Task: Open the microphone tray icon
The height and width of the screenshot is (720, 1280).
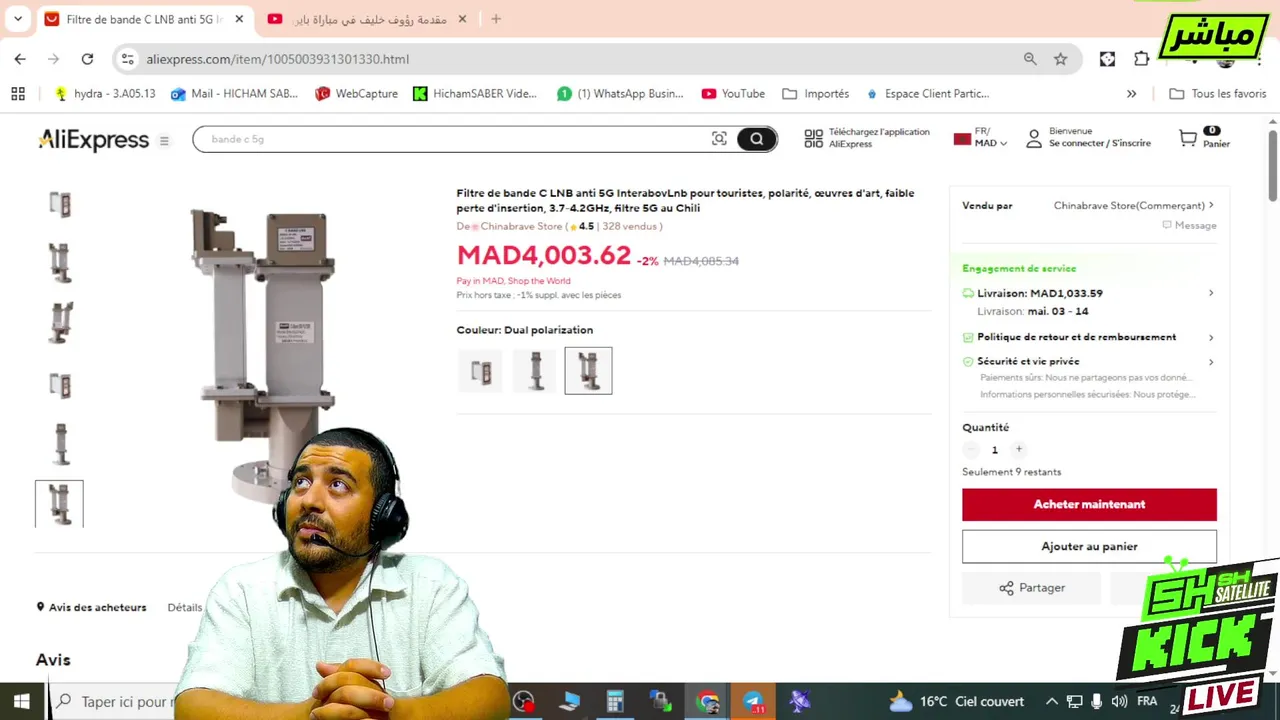Action: point(1097,701)
